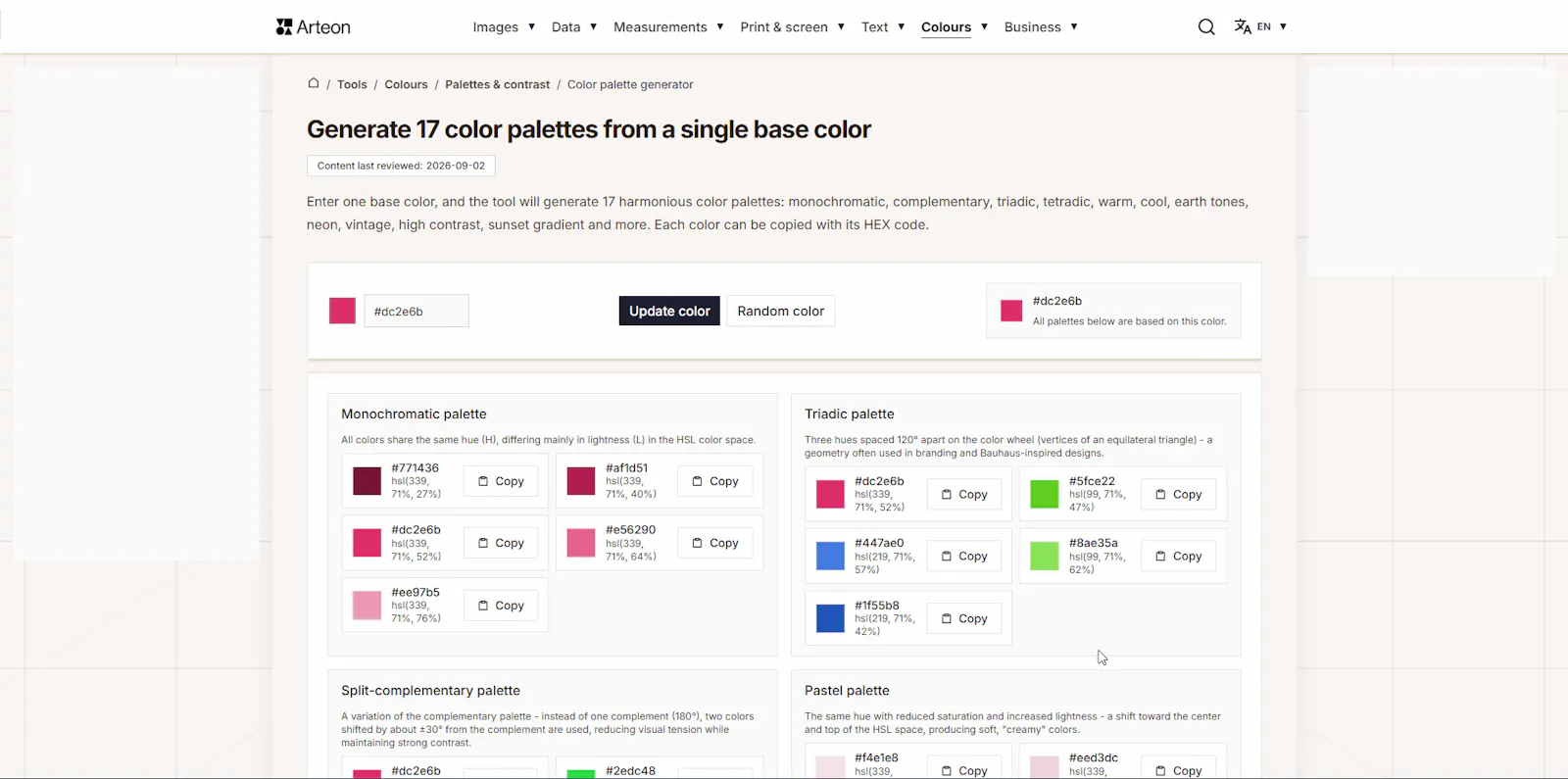The height and width of the screenshot is (779, 1568).
Task: Click the #771436 dark maroon swatch
Action: (367, 481)
